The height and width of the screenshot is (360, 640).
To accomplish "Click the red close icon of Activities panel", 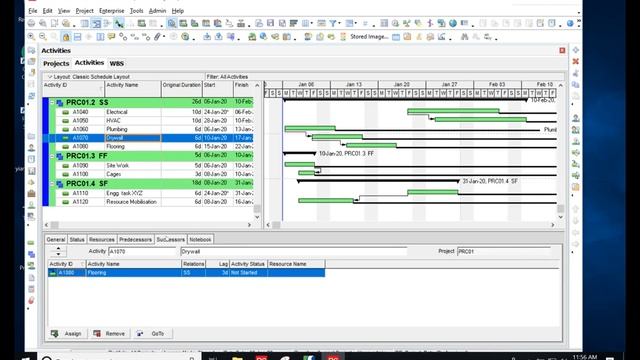I will 562,50.
